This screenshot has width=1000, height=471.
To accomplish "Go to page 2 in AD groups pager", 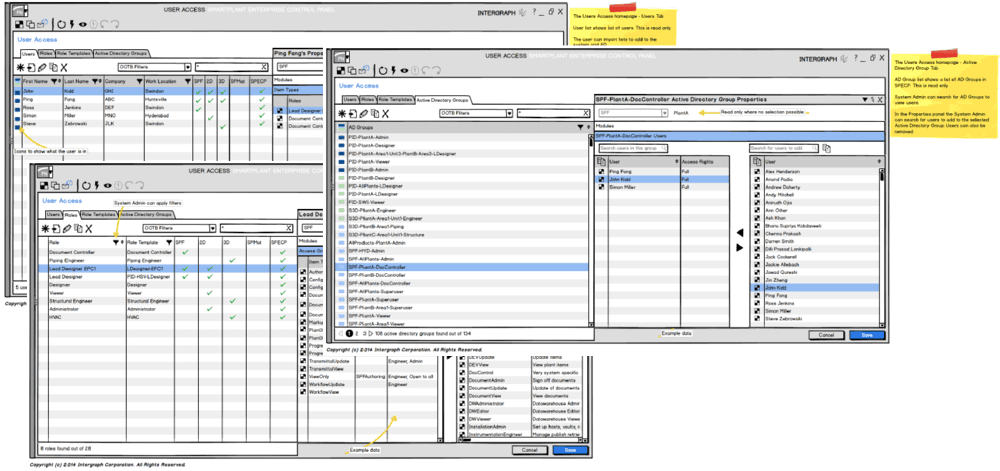I will tap(357, 333).
